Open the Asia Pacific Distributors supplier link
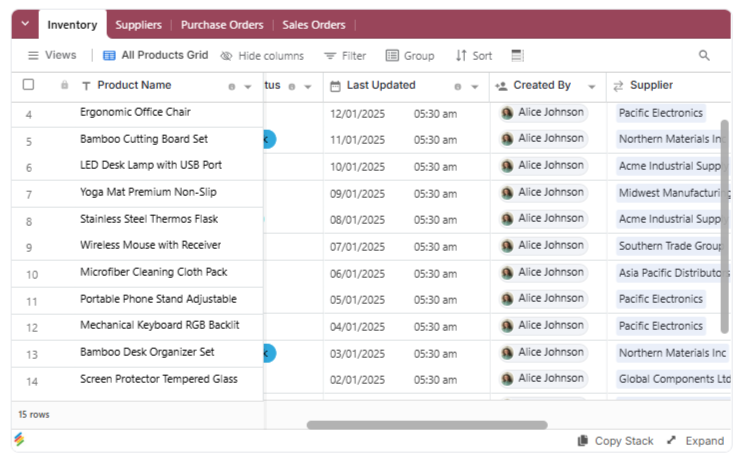This screenshot has width=748, height=460. [x=673, y=272]
